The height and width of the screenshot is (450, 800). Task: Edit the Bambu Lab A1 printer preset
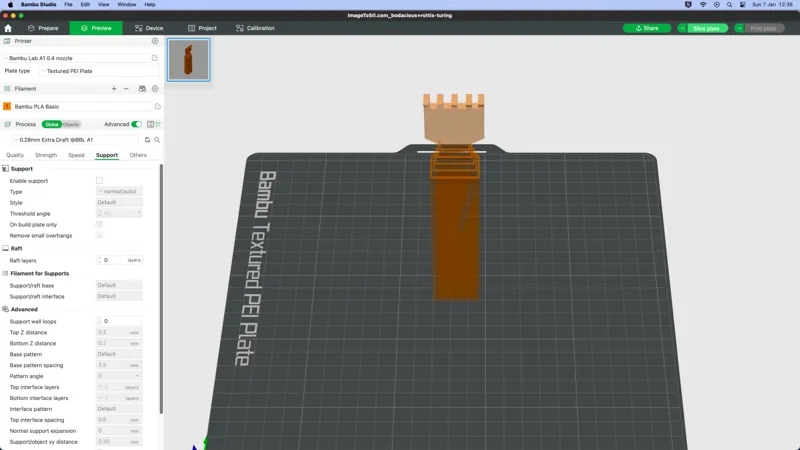click(x=155, y=58)
